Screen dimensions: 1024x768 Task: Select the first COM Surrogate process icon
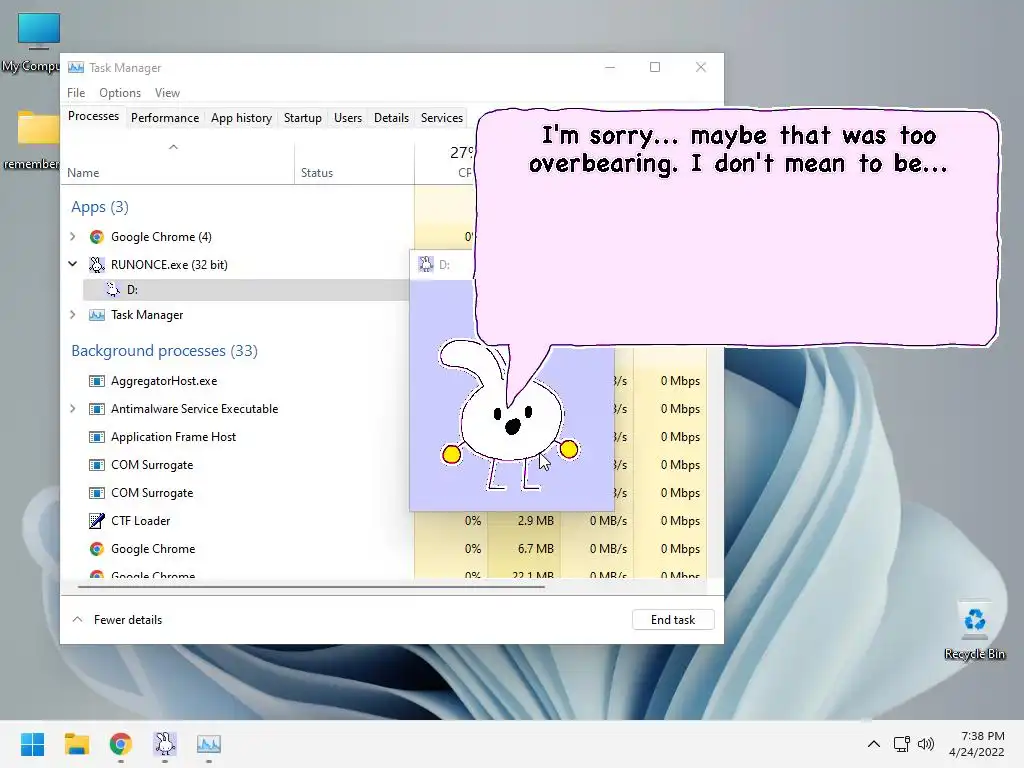pos(97,465)
